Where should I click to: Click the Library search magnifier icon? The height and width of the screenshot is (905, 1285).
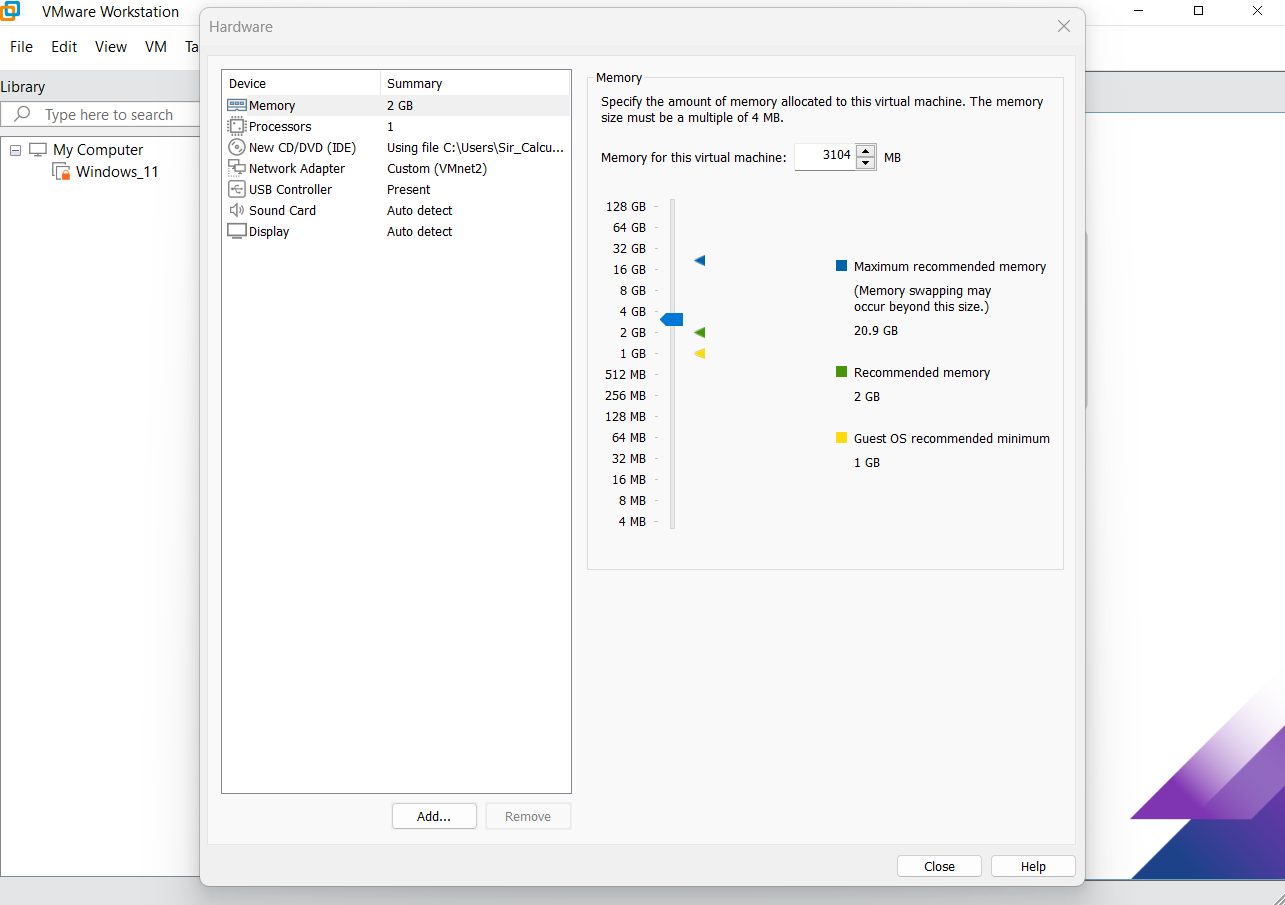coord(22,114)
